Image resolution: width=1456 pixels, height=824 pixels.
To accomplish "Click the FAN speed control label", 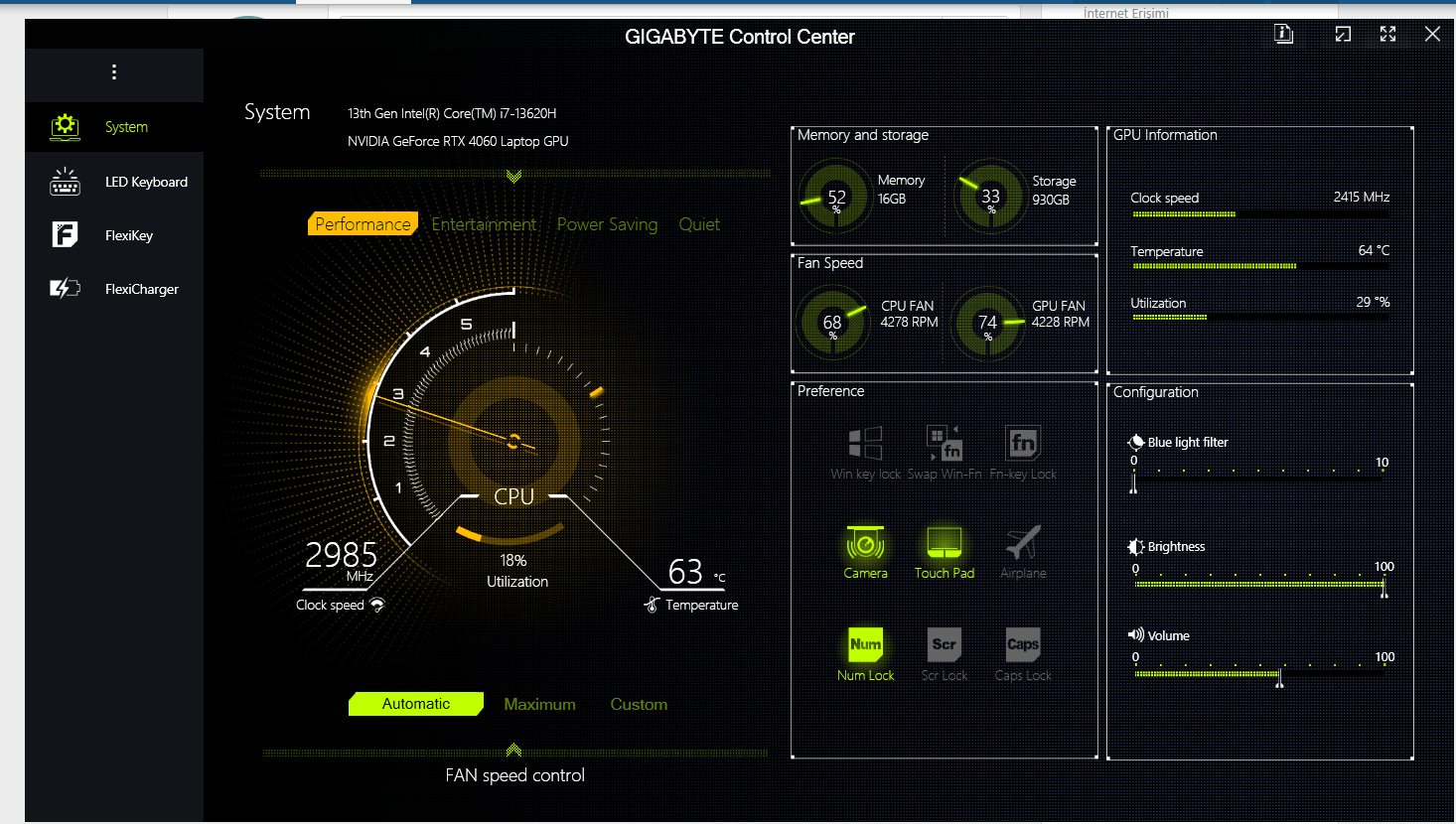I will (514, 775).
